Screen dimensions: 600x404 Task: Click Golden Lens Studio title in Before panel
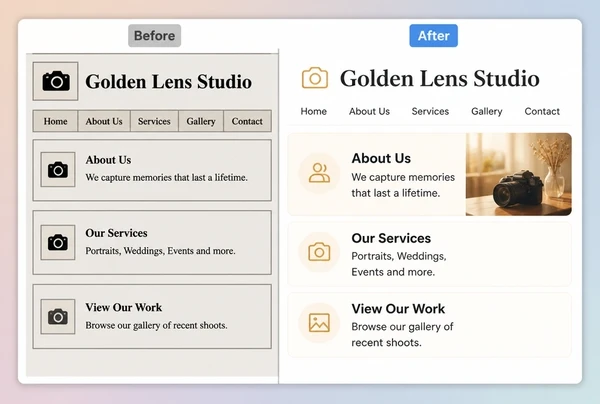point(168,81)
